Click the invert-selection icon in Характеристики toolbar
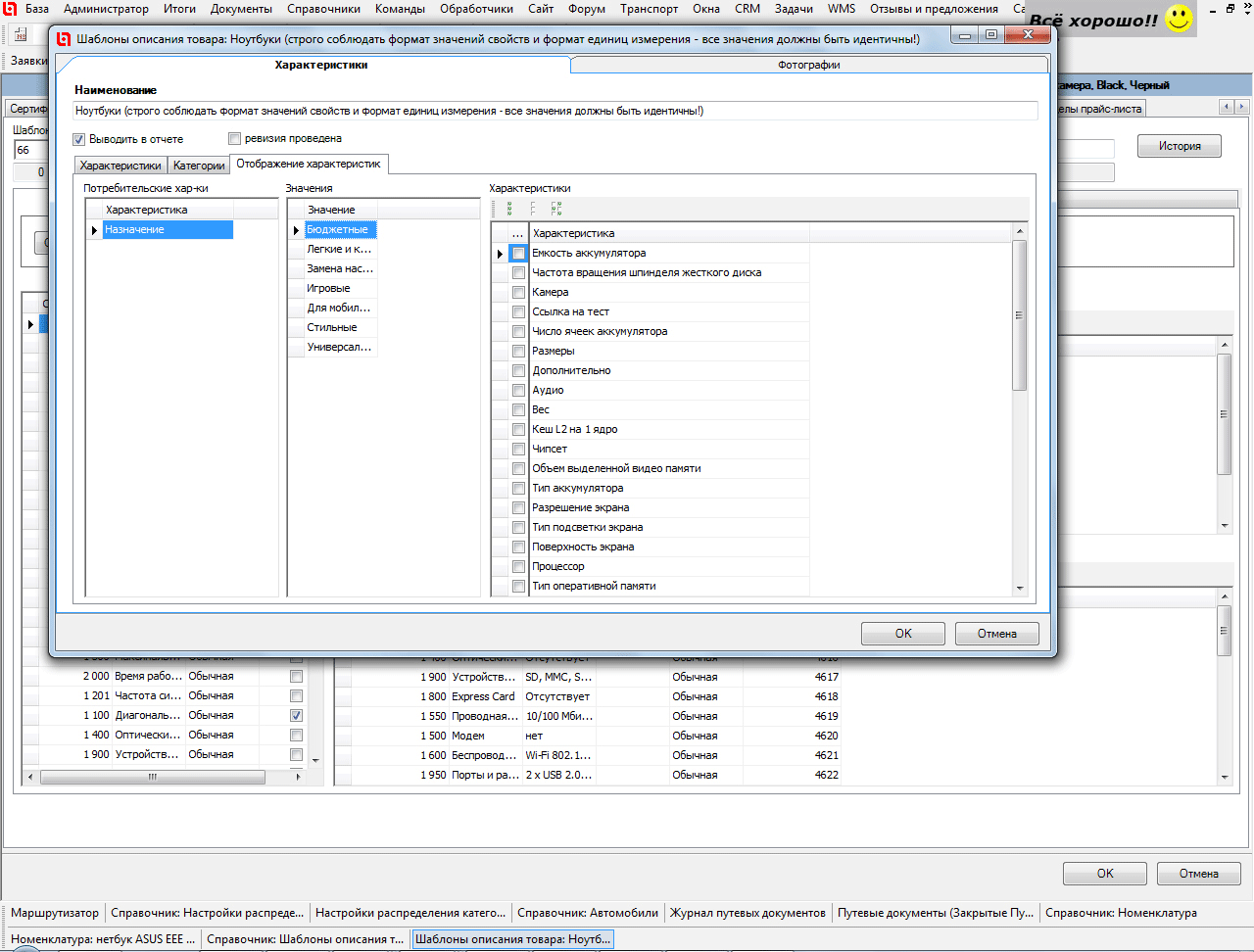 (556, 209)
